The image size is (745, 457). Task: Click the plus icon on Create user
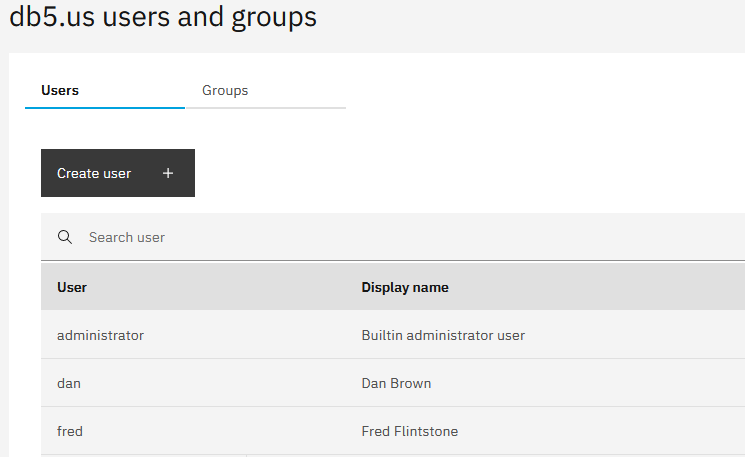click(168, 173)
